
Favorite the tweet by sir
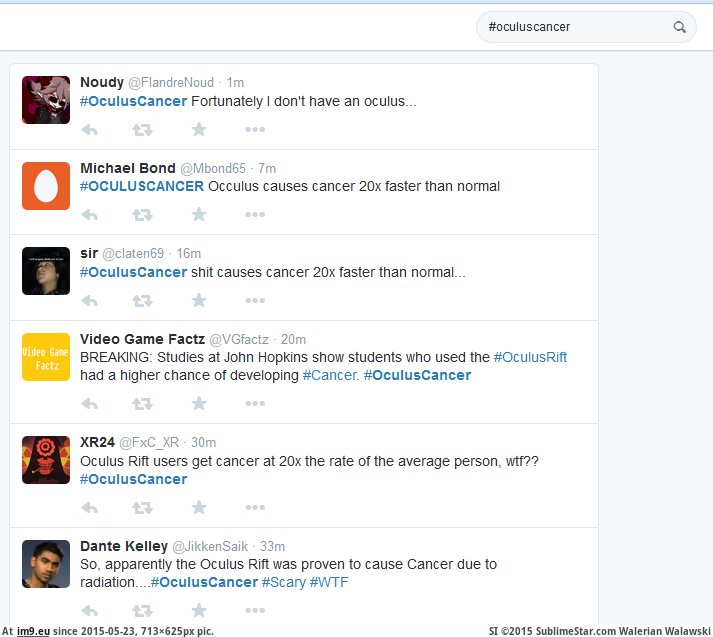(199, 300)
